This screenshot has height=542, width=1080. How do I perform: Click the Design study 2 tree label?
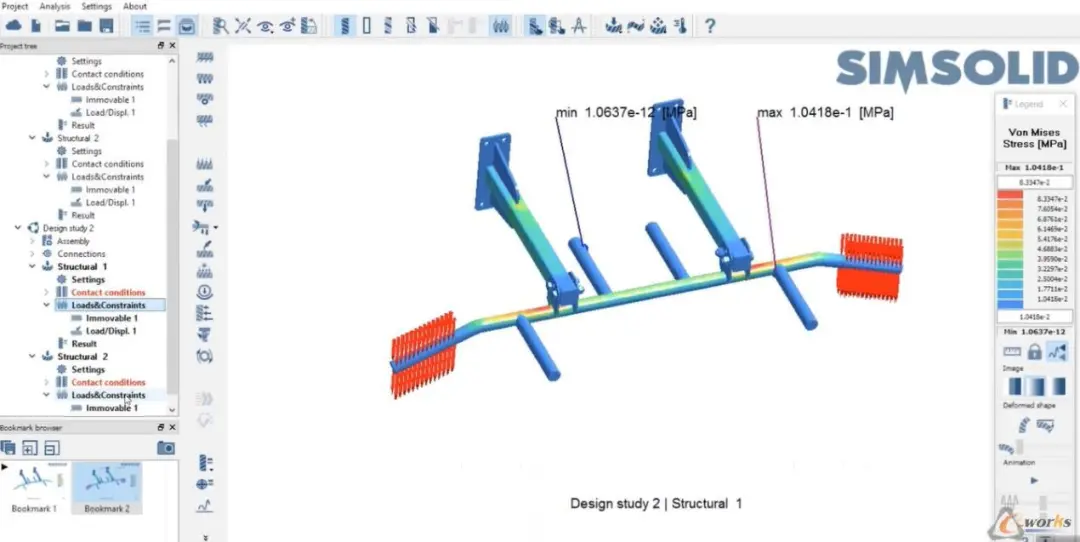pyautogui.click(x=68, y=228)
